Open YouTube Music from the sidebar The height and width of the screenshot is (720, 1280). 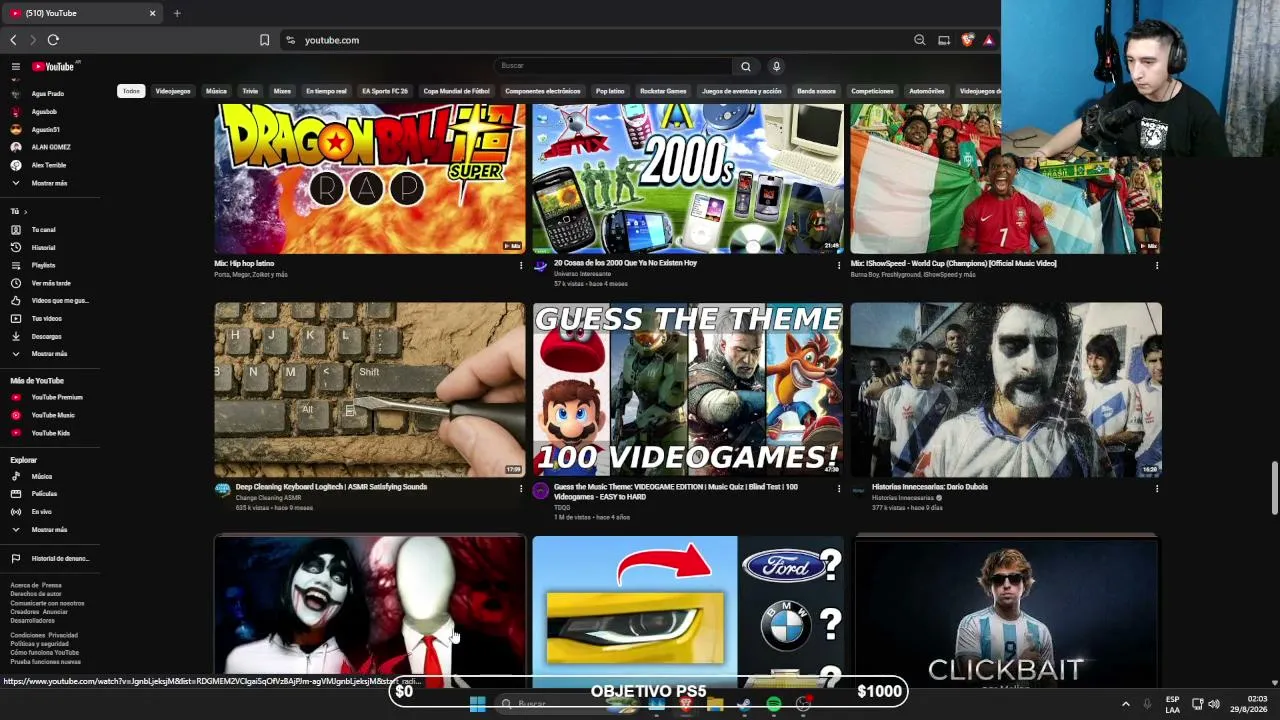point(52,415)
